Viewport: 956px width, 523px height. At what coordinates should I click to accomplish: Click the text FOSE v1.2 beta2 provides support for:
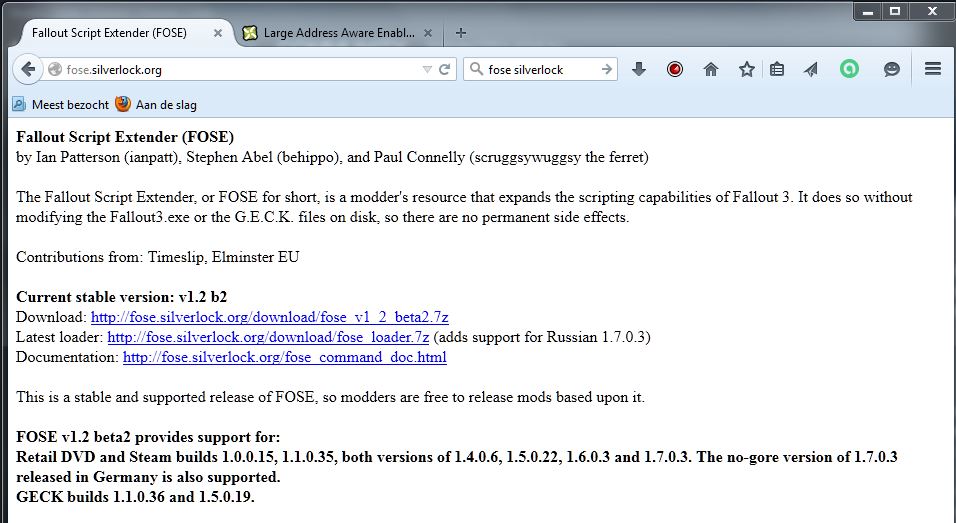[148, 437]
